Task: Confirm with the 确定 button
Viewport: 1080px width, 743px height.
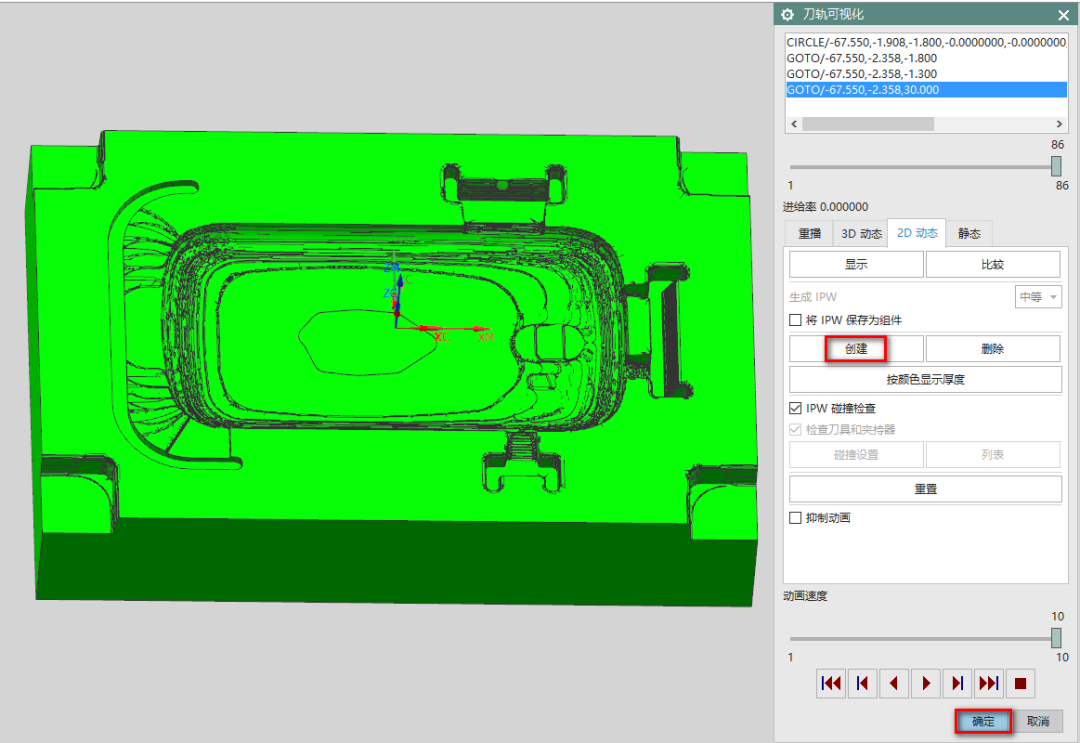Action: [983, 721]
